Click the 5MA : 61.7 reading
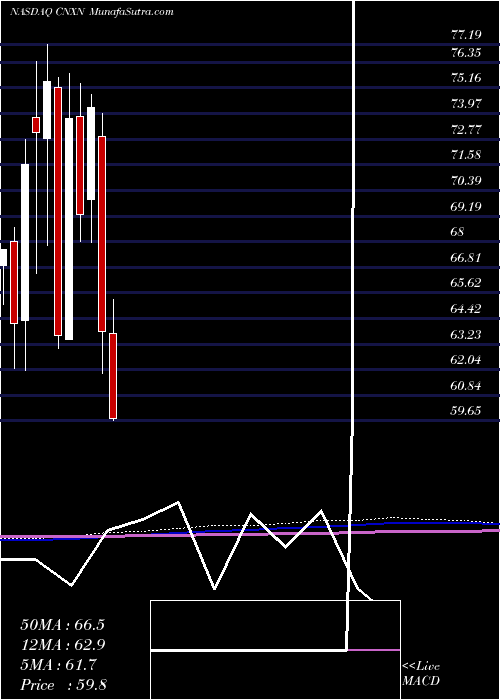The width and height of the screenshot is (500, 700). [58, 665]
